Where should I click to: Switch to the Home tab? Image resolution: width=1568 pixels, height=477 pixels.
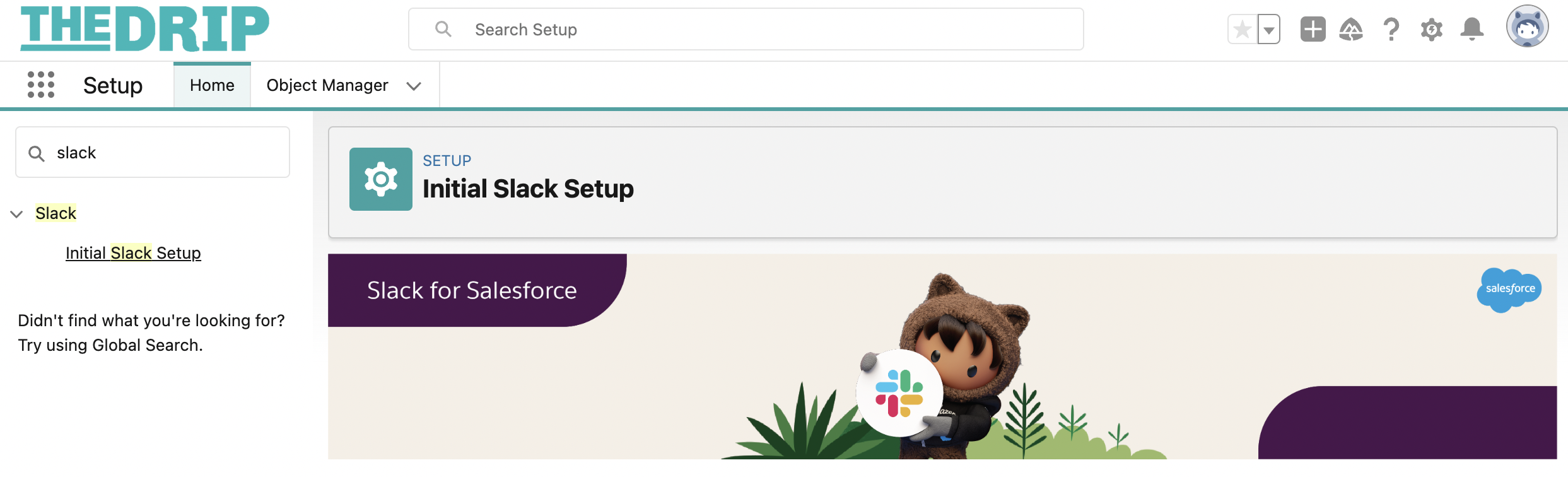(212, 85)
